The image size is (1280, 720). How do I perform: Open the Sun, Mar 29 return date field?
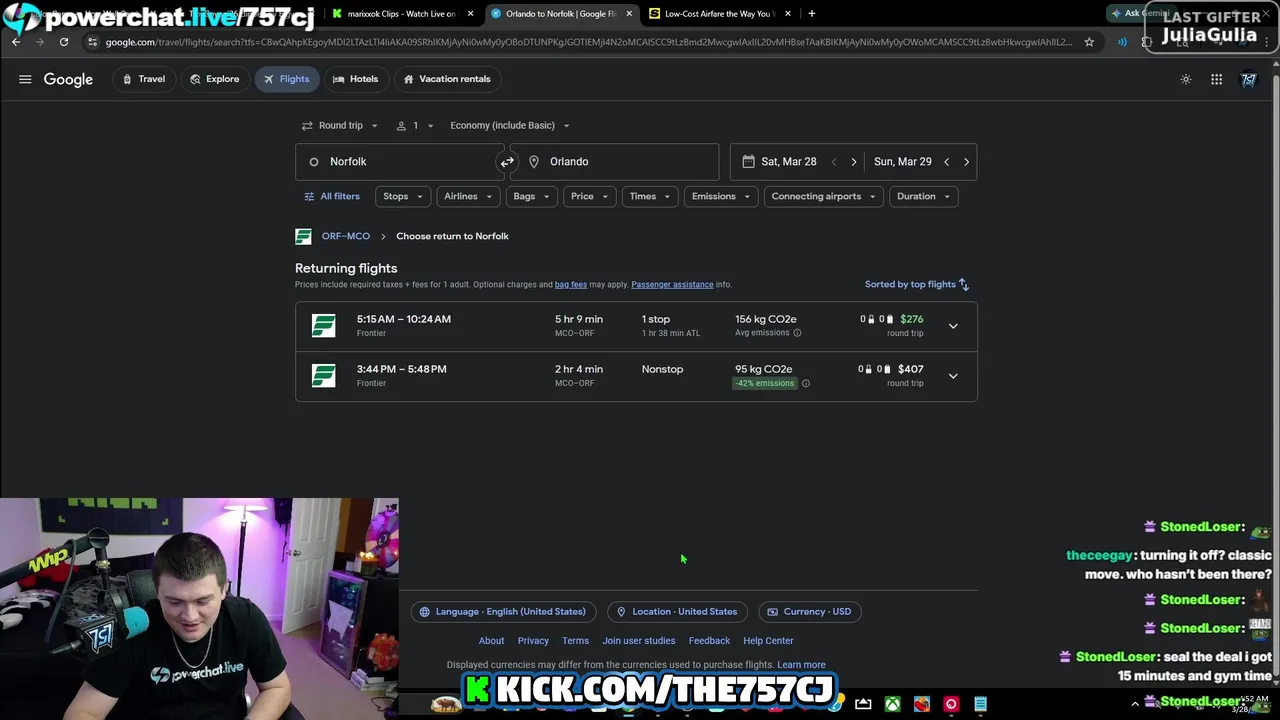(902, 162)
